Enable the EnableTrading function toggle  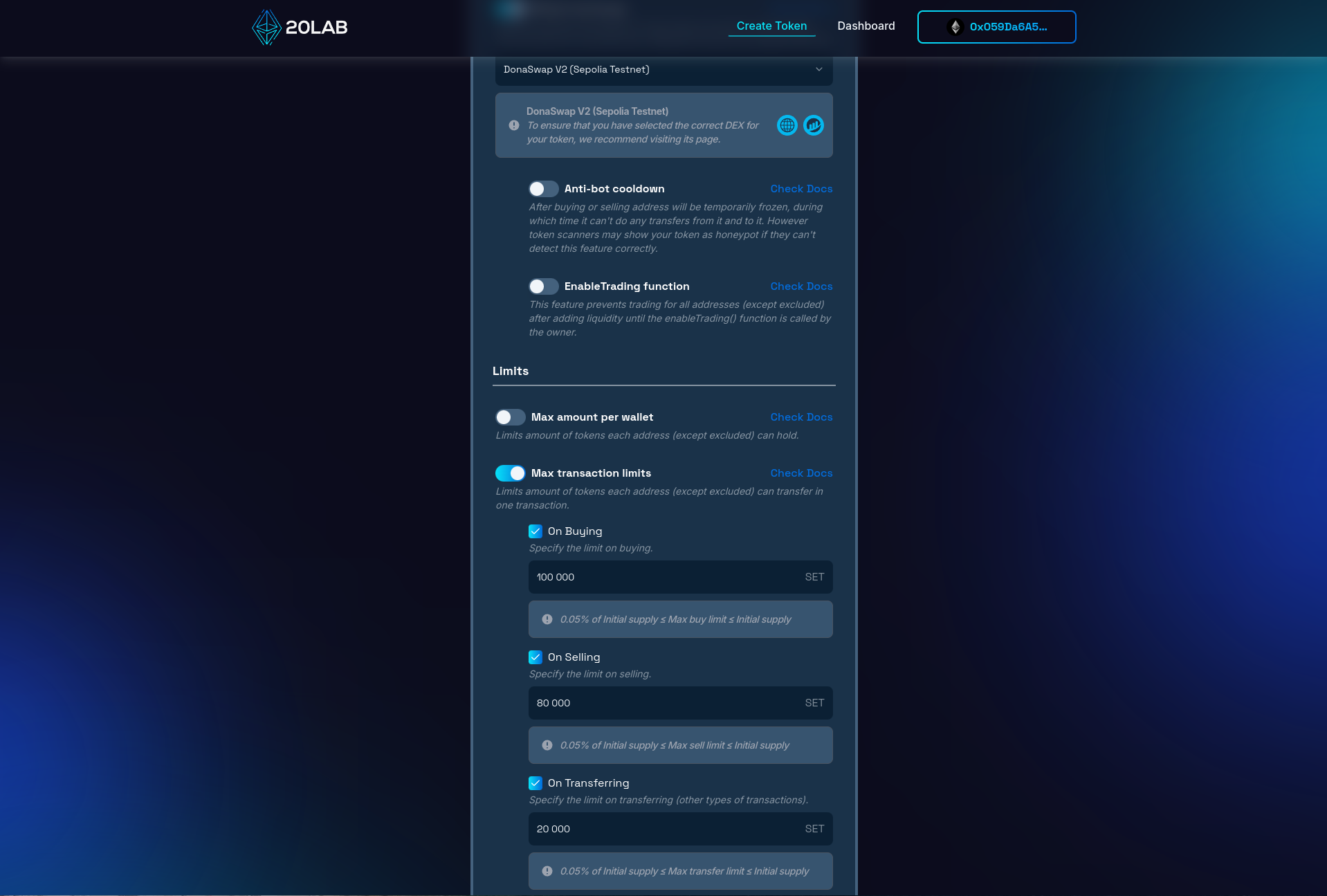pos(543,286)
